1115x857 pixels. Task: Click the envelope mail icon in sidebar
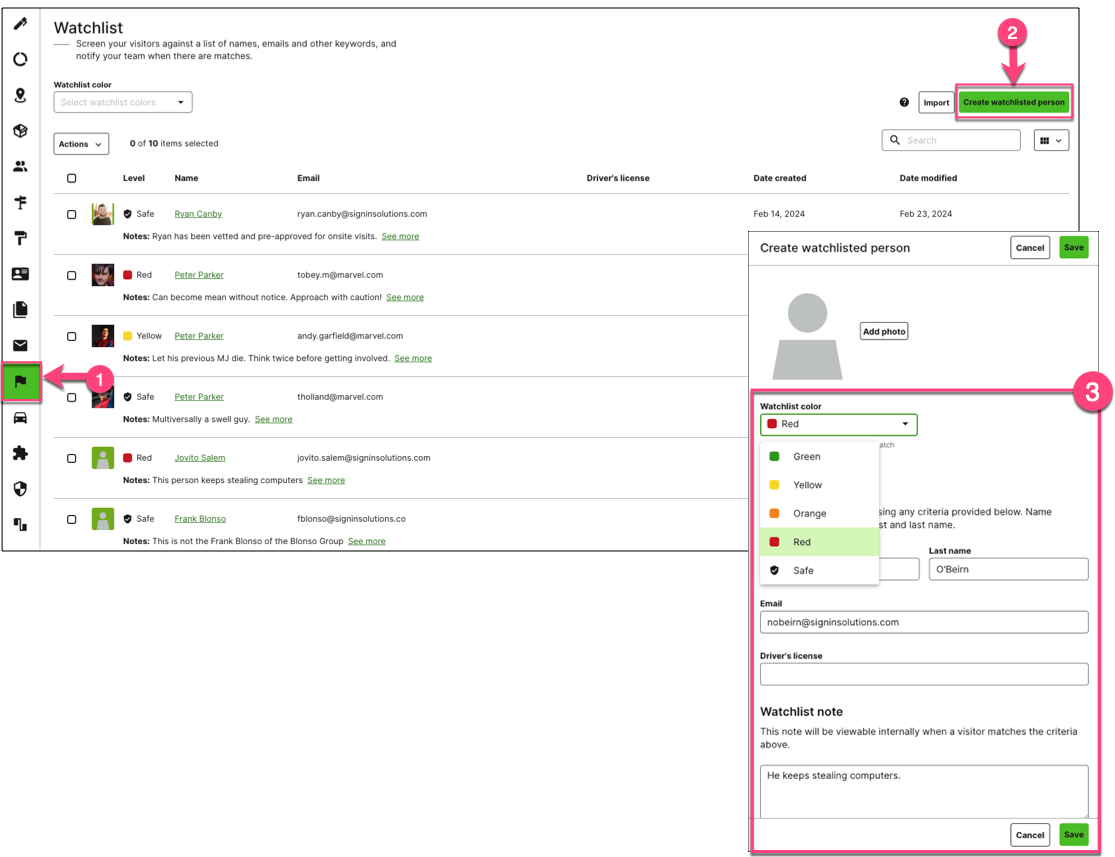pos(20,346)
